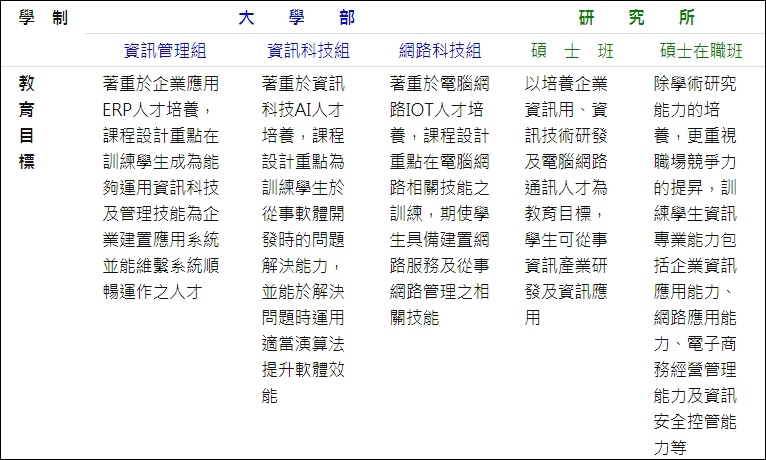Screen dimensions: 766x460
Task: Click the line 提升軟體效
Action: click(x=303, y=370)
